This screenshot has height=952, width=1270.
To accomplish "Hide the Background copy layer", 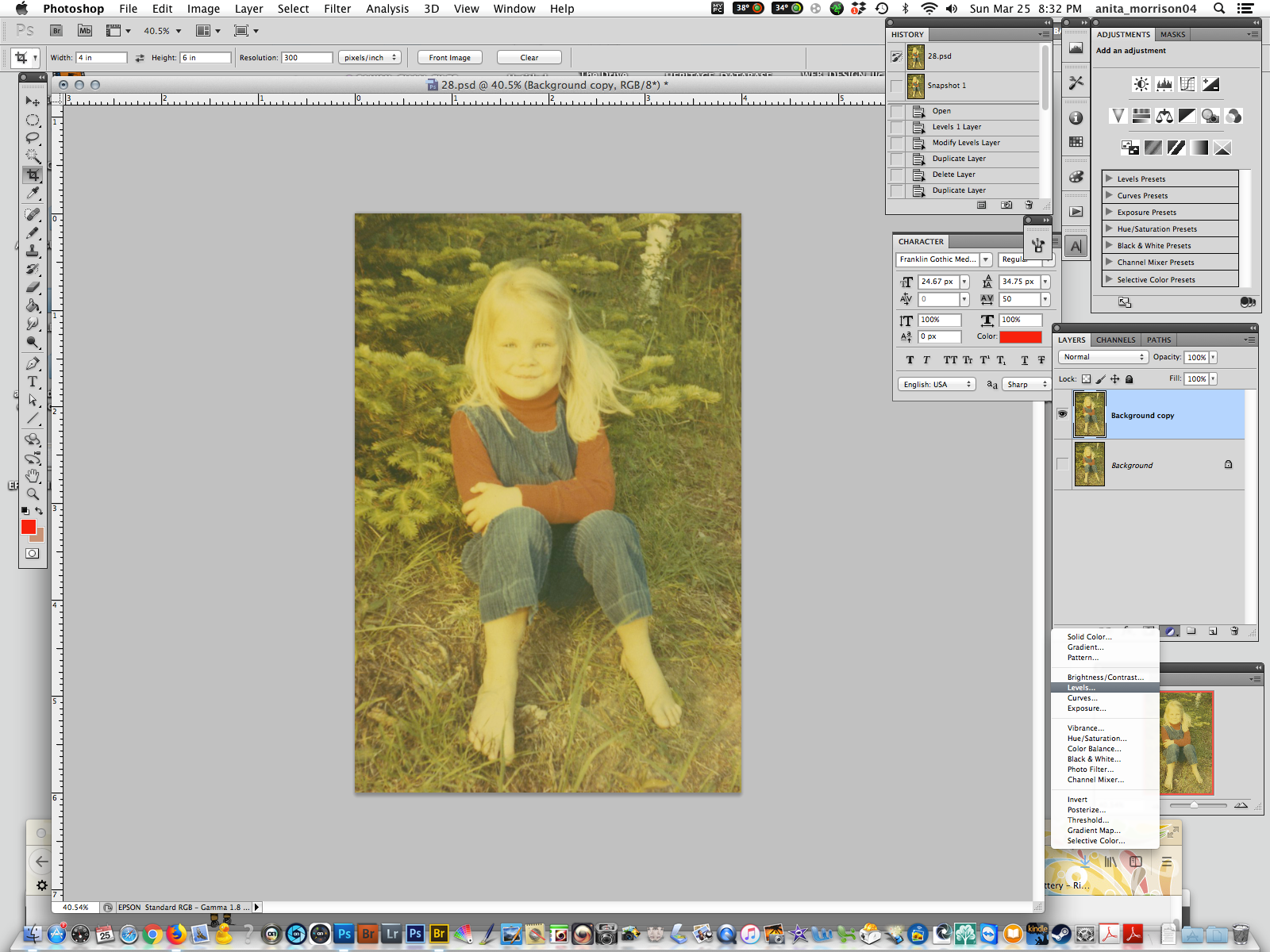I will pos(1063,414).
